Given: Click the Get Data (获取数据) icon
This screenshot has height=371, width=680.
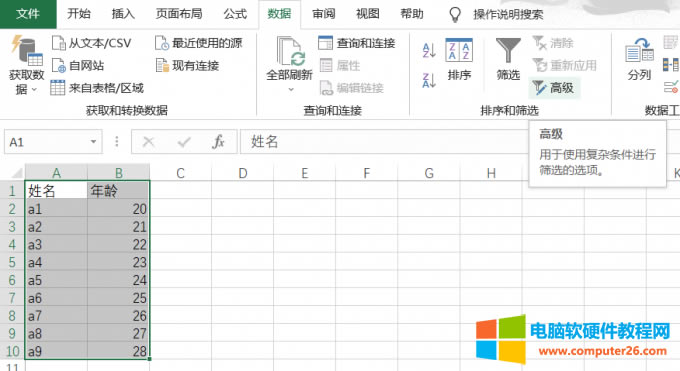Looking at the screenshot, I should (26, 50).
